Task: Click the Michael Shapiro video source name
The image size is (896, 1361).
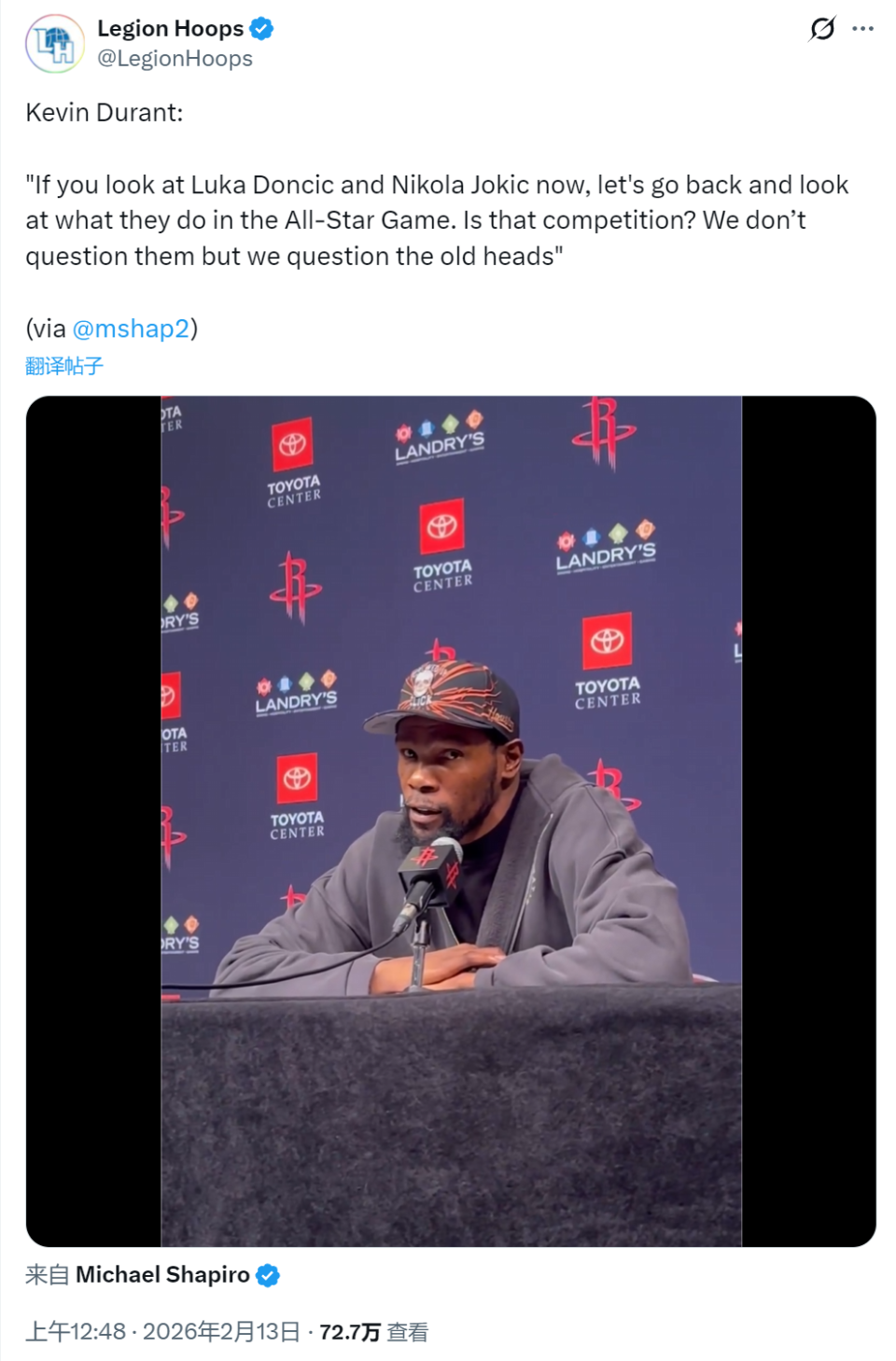Action: [x=162, y=1275]
